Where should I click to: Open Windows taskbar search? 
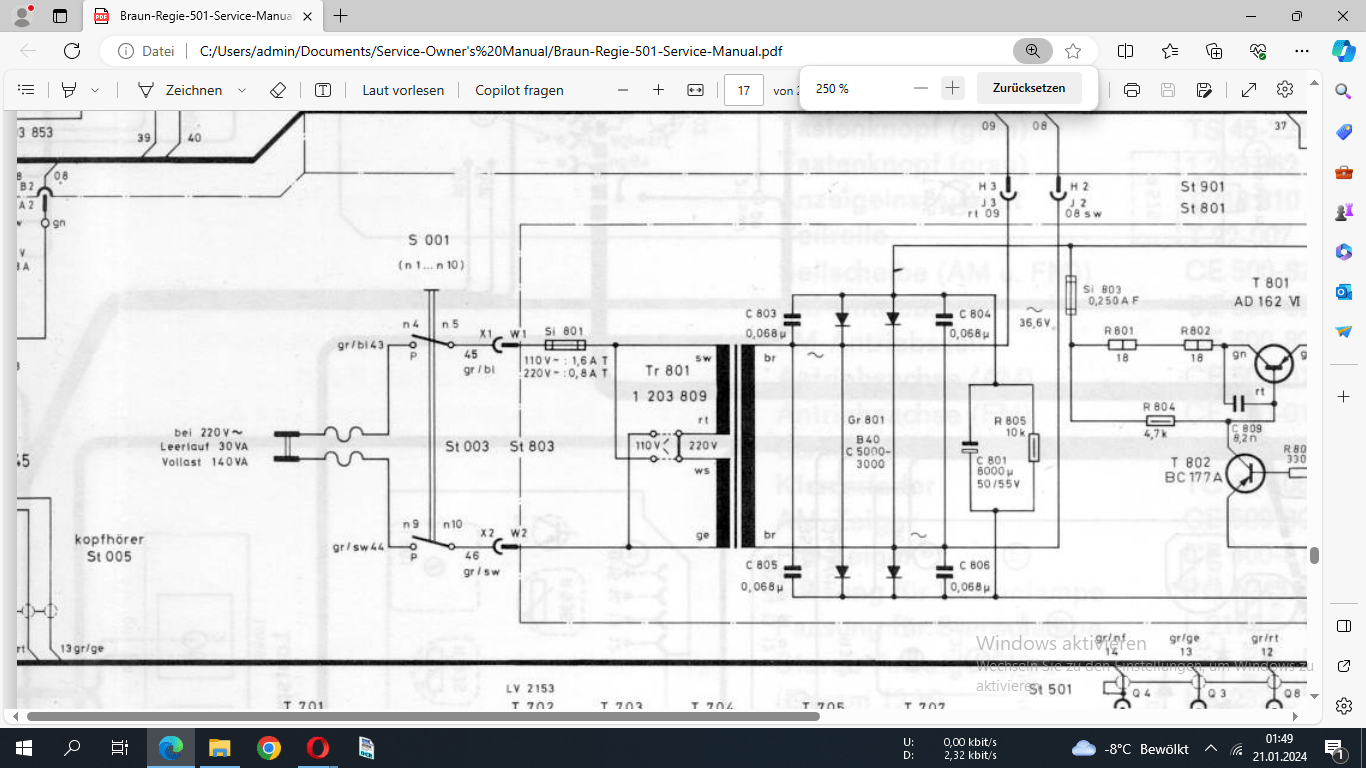click(72, 748)
